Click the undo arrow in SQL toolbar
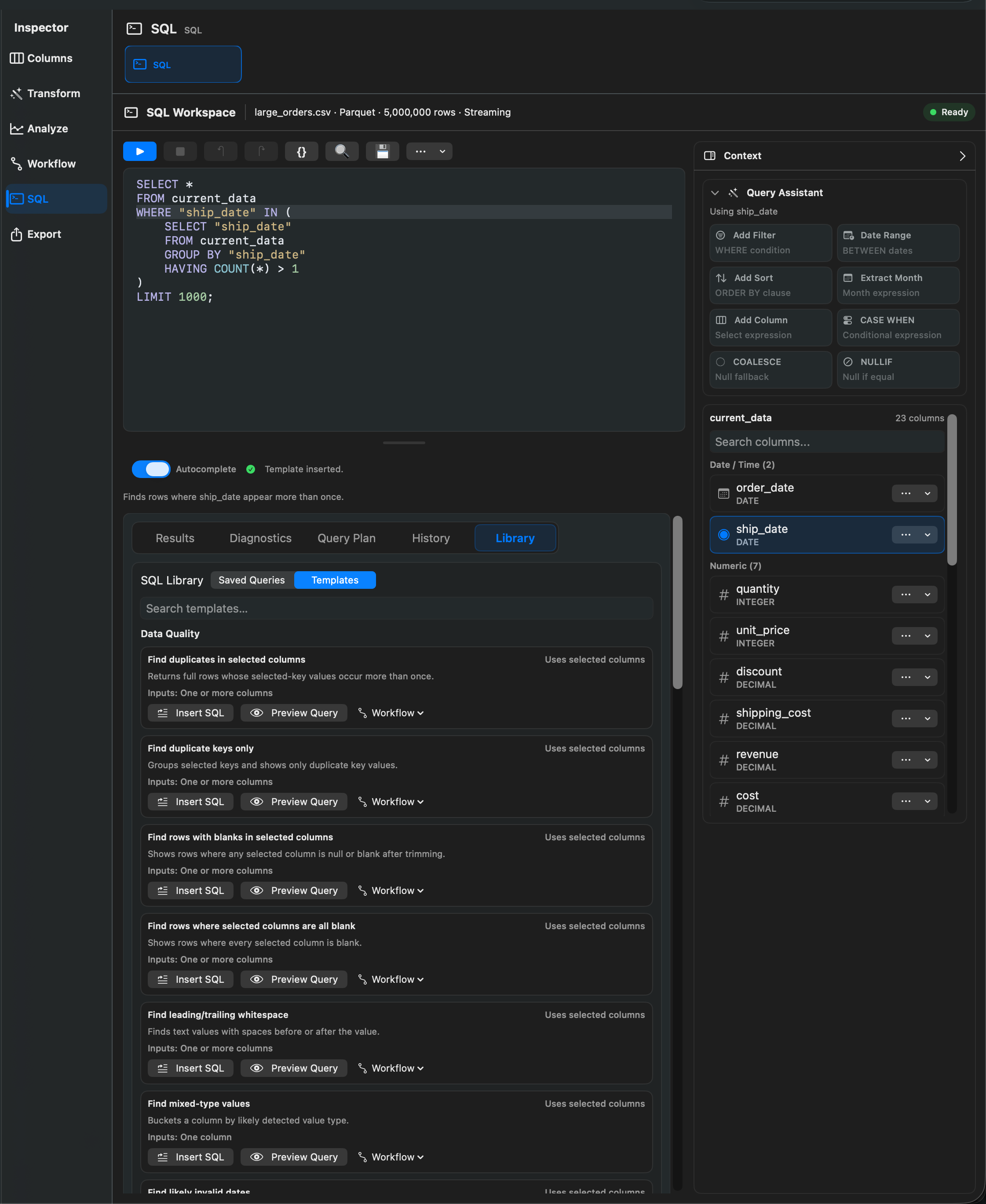This screenshot has height=1204, width=986. pyautogui.click(x=220, y=151)
